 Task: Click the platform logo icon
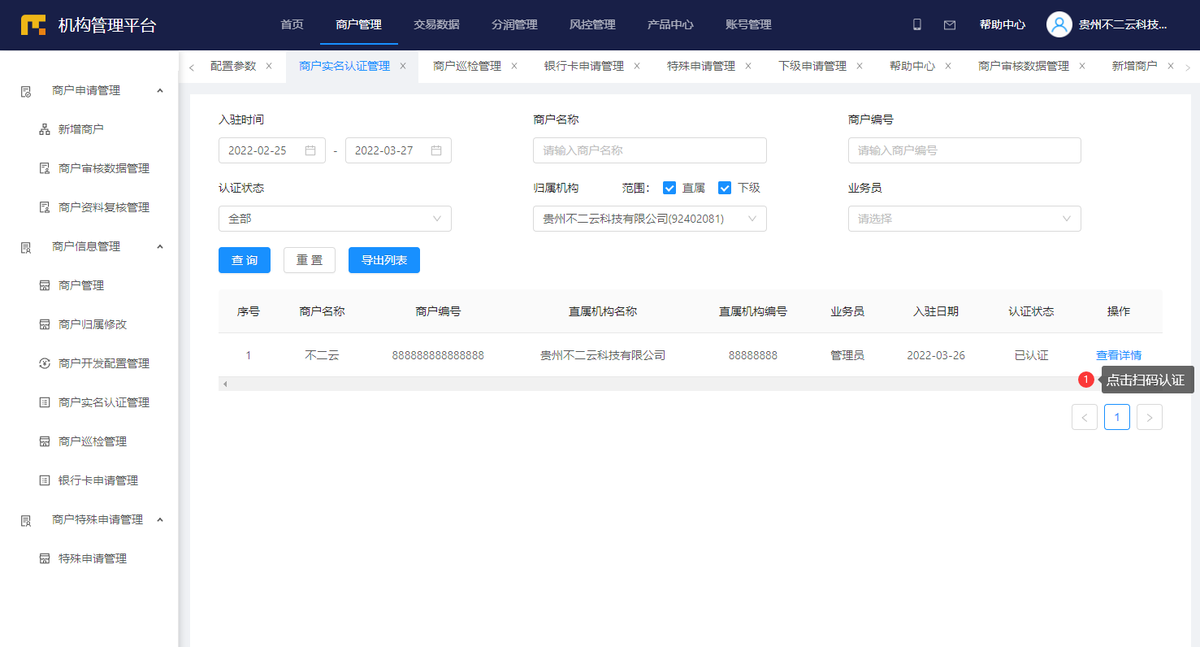click(x=33, y=24)
